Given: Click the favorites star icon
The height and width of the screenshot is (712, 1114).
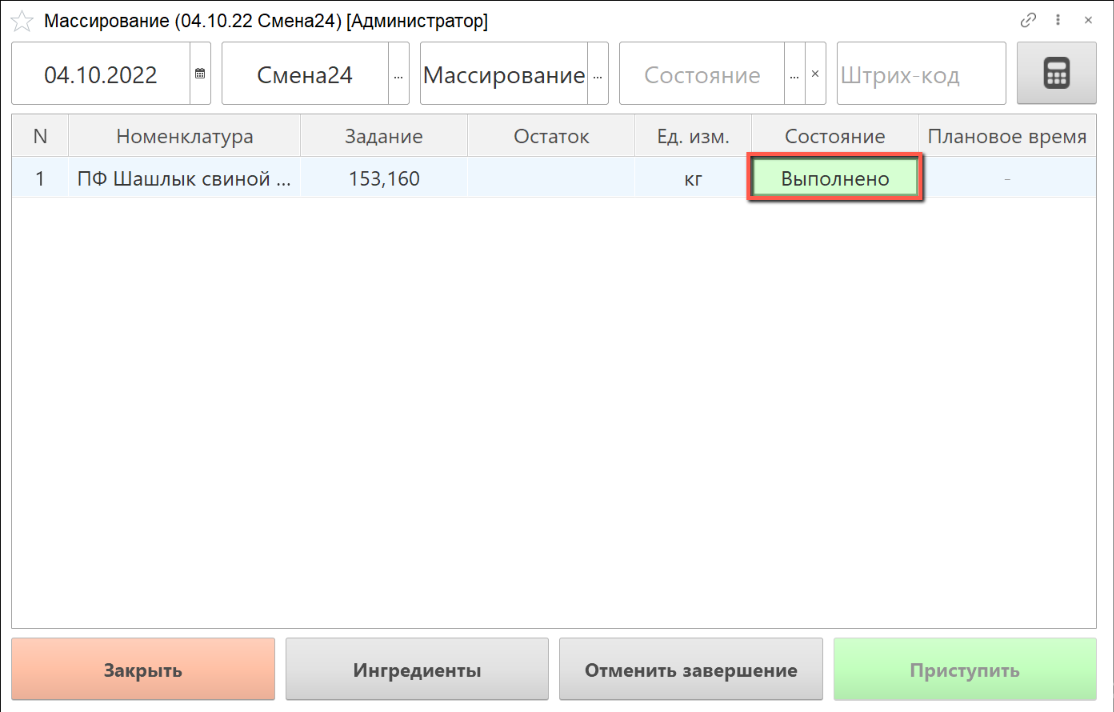Looking at the screenshot, I should [21, 22].
